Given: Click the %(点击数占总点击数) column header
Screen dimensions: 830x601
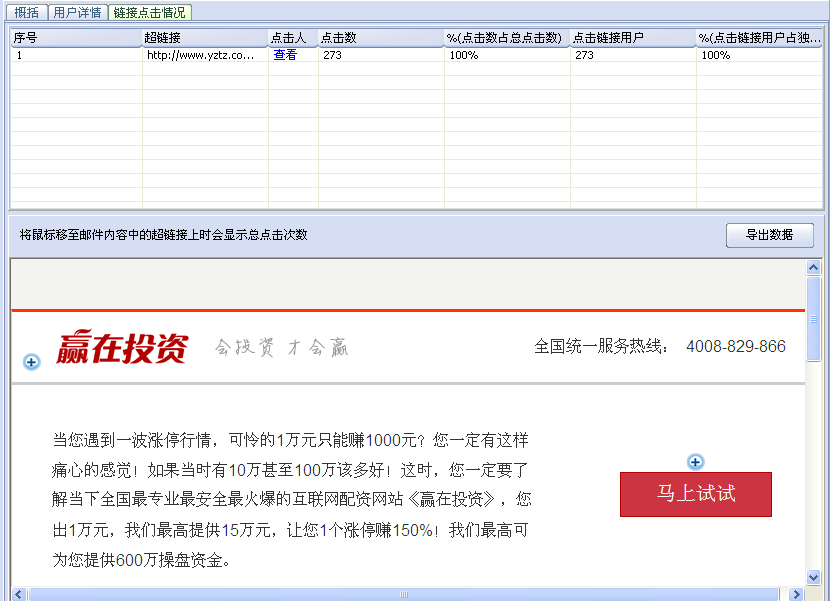Looking at the screenshot, I should click(507, 38).
